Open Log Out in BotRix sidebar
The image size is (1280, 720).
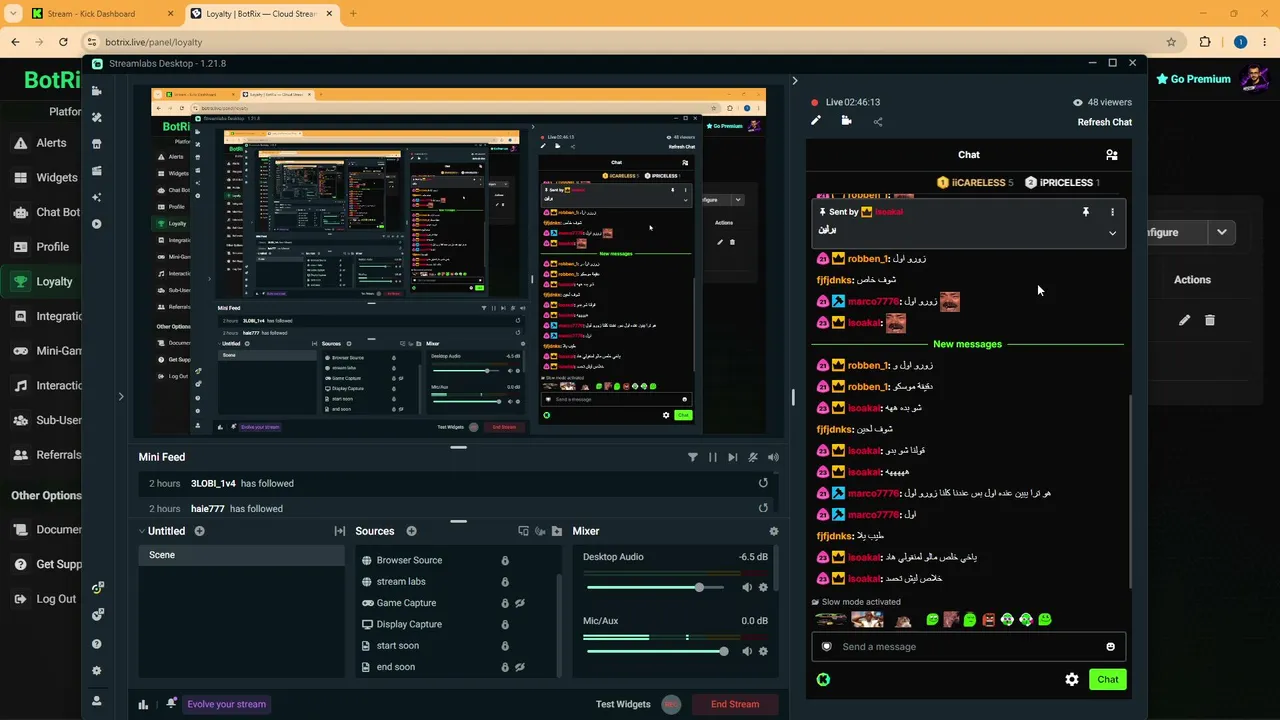coord(45,599)
